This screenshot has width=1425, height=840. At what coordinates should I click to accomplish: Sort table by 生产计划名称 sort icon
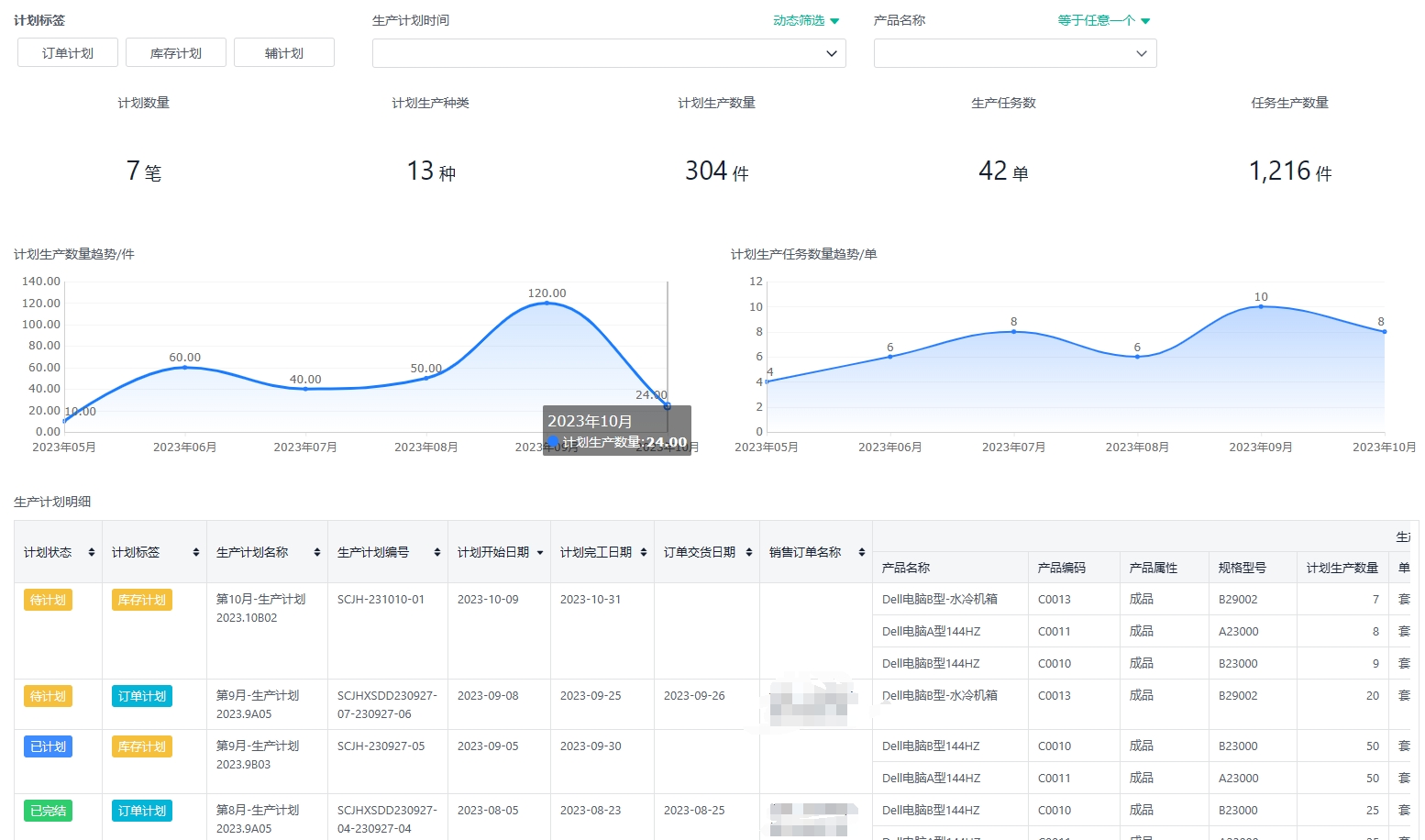coord(317,552)
